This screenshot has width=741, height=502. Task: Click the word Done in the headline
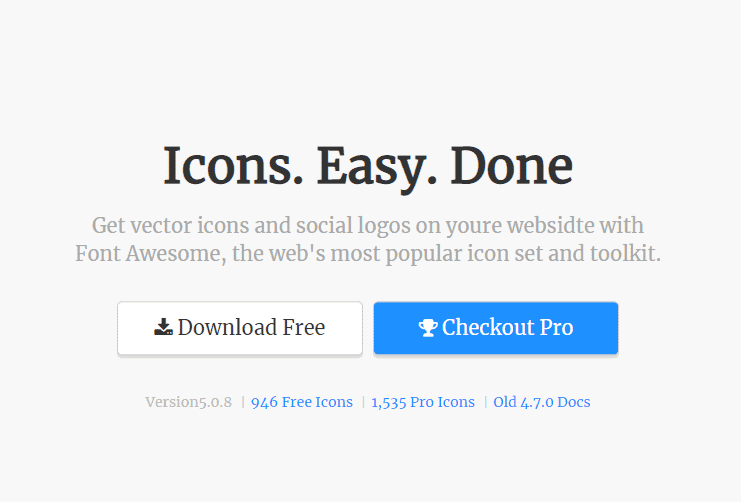512,165
